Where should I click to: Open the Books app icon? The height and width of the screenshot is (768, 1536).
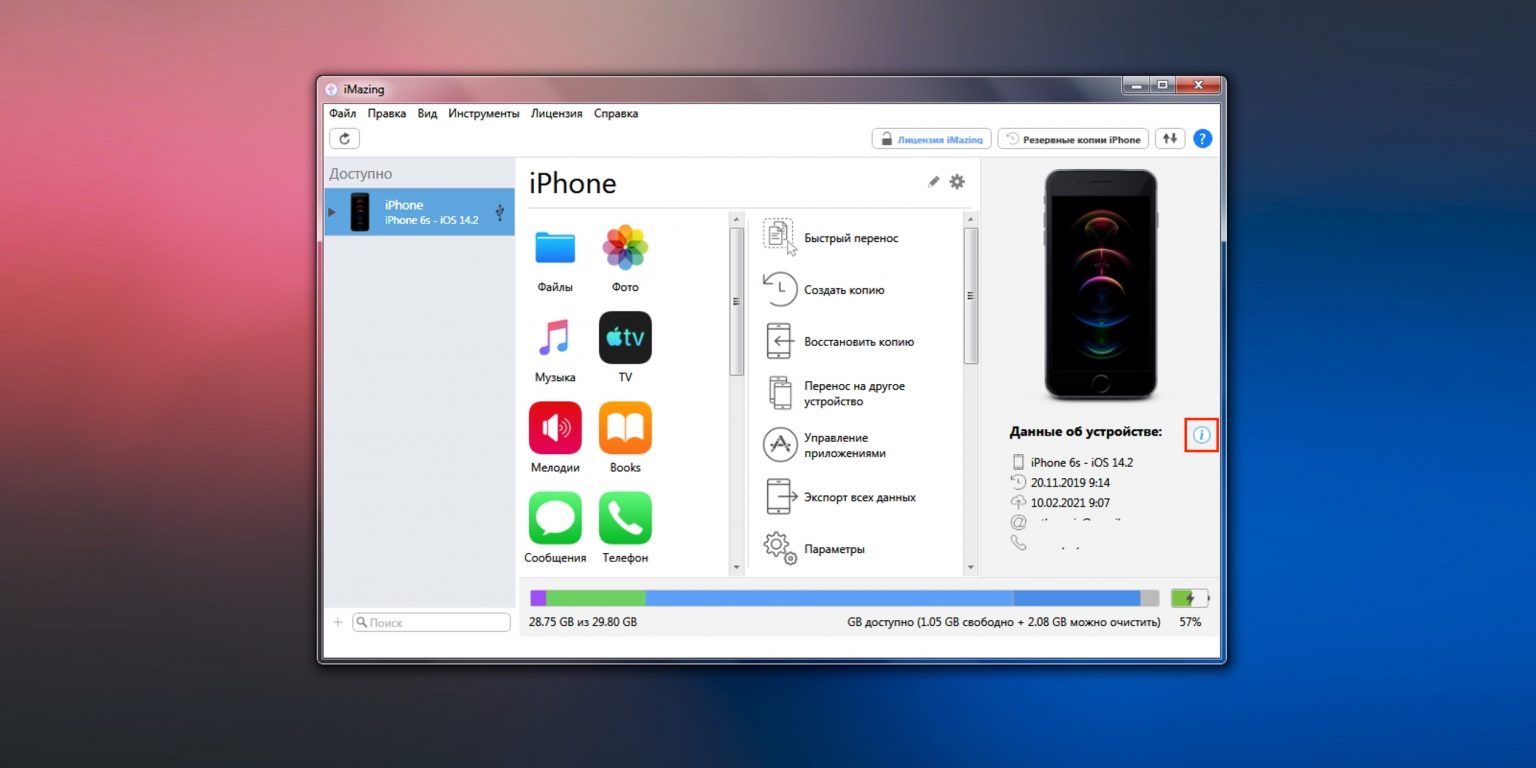[625, 428]
